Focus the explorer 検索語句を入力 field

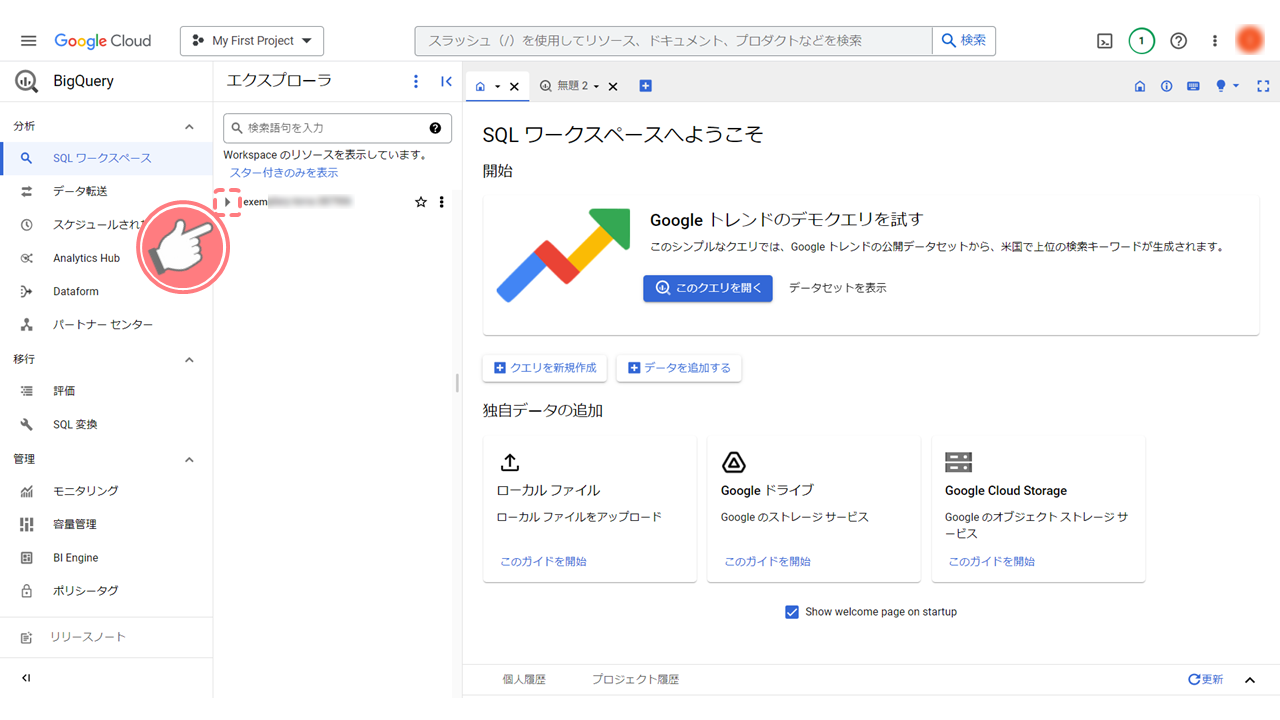click(337, 128)
